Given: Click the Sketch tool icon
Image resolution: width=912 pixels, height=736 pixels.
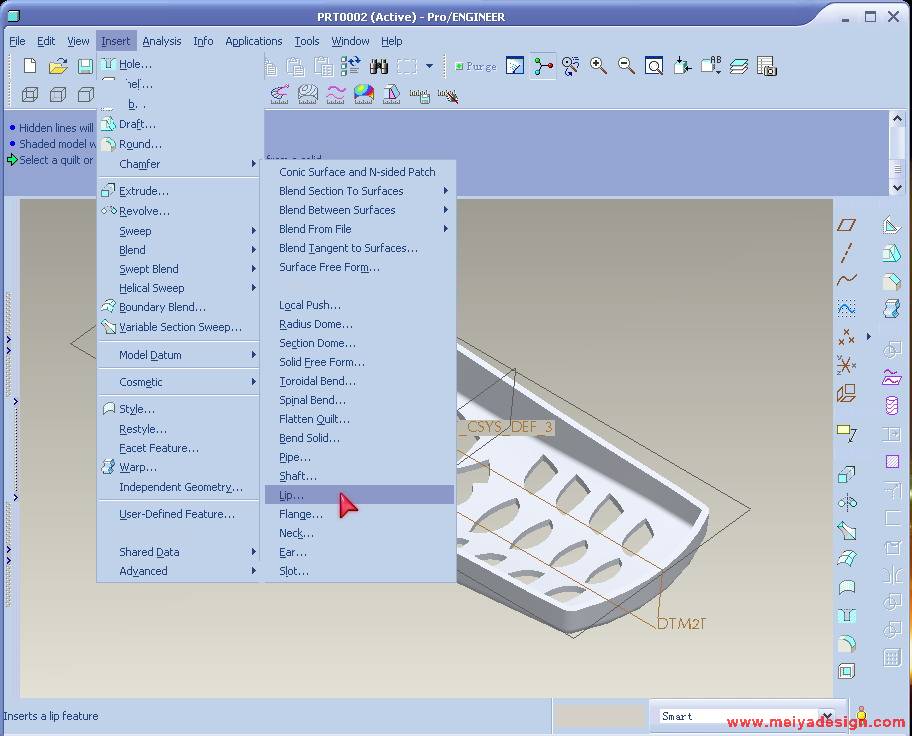Looking at the screenshot, I should (847, 308).
